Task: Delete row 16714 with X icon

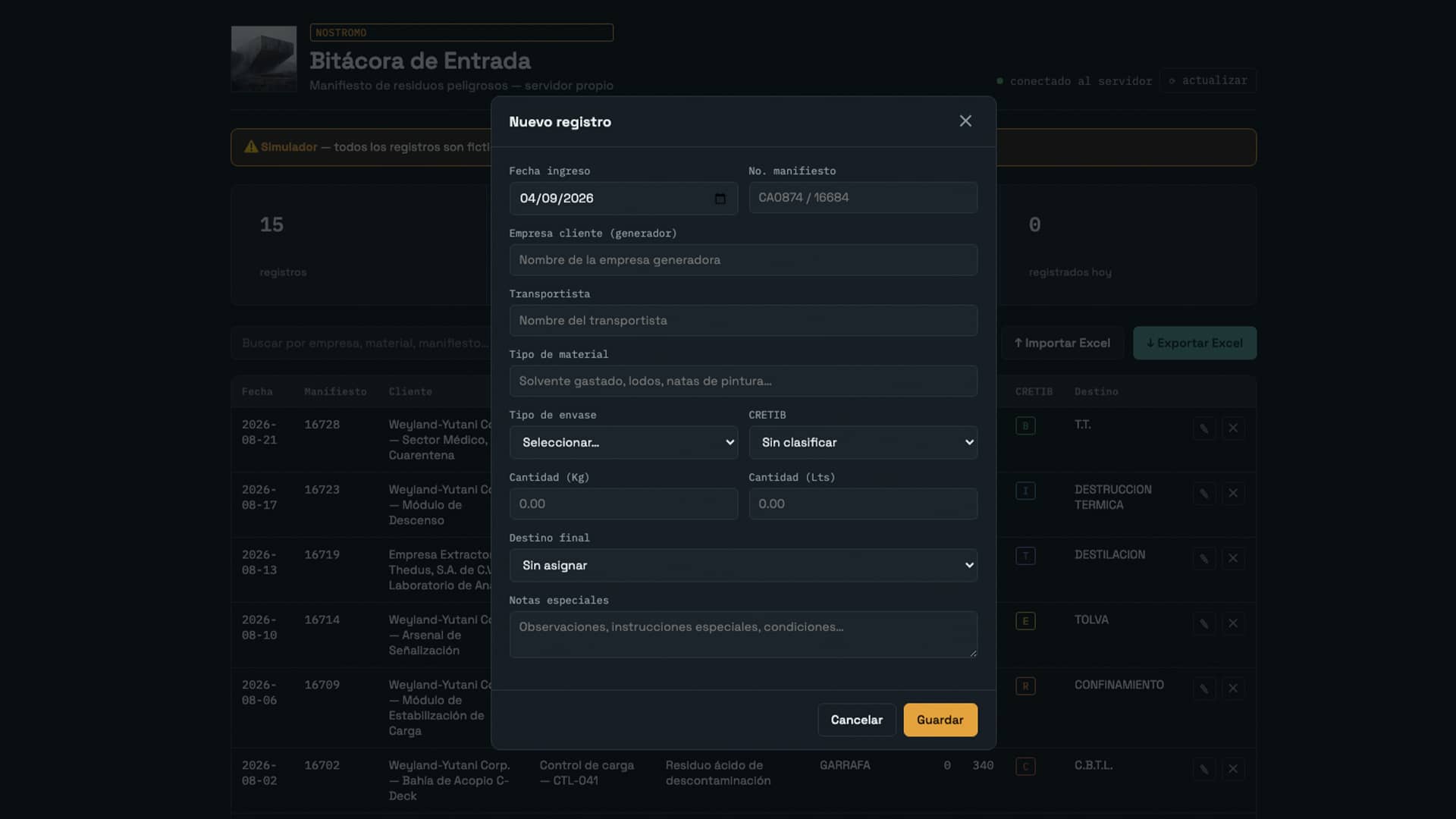Action: point(1233,624)
